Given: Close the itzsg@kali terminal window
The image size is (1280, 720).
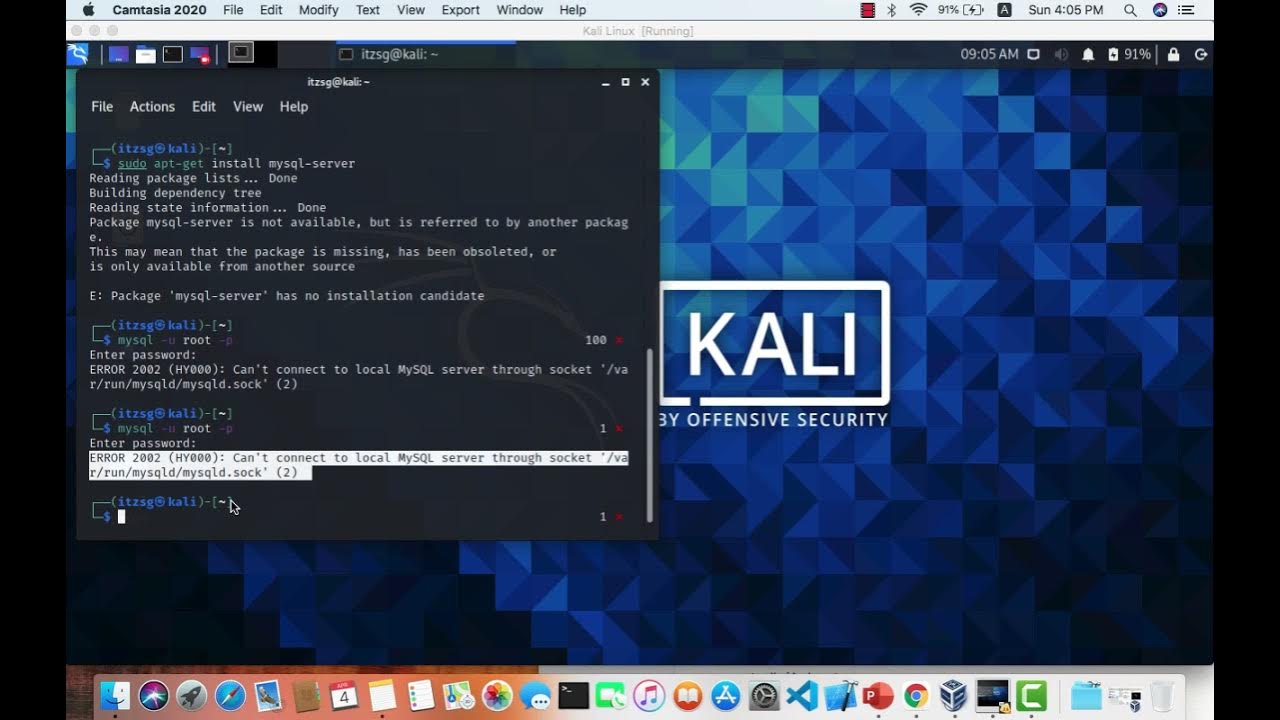Looking at the screenshot, I should [645, 82].
